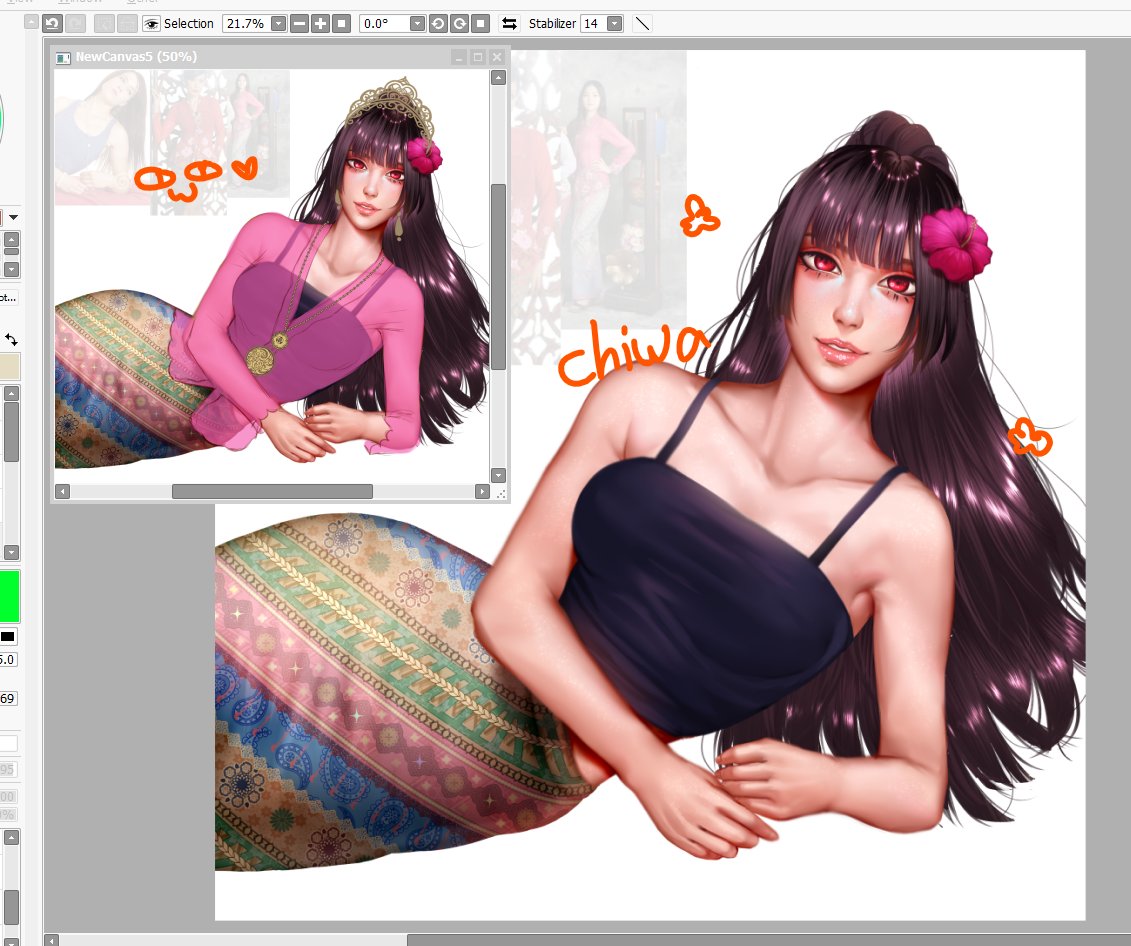Click the bottom left-panel scrollbar thumb
The width and height of the screenshot is (1131, 946).
(x=12, y=907)
